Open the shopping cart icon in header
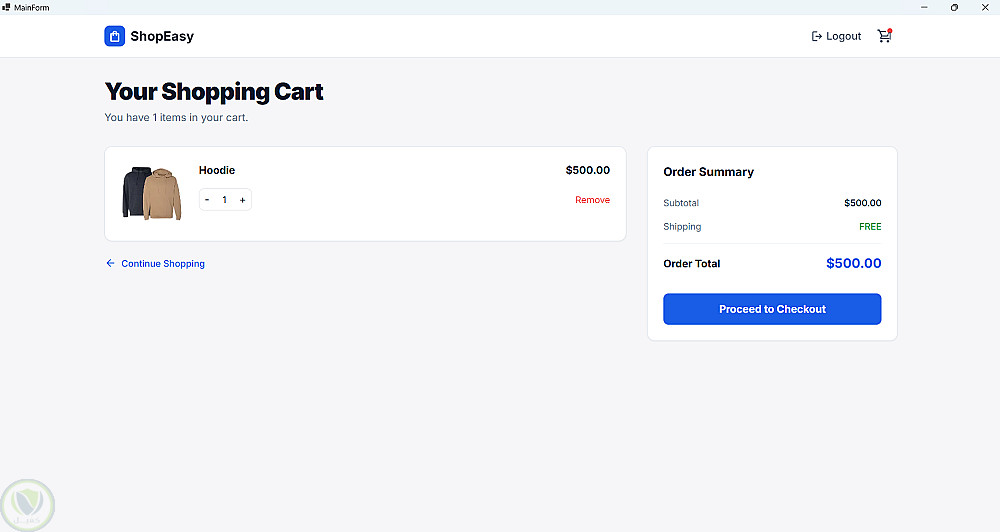 point(884,36)
